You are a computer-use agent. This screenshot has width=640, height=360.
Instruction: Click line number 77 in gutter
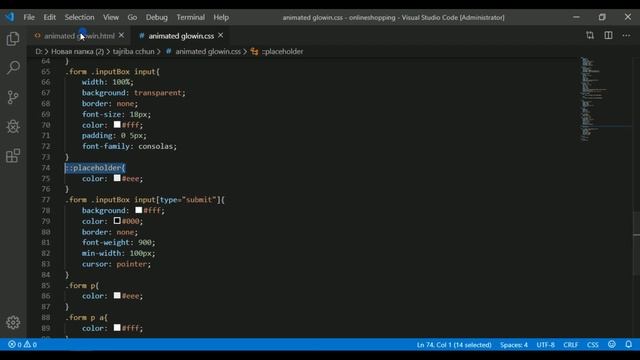(x=46, y=200)
